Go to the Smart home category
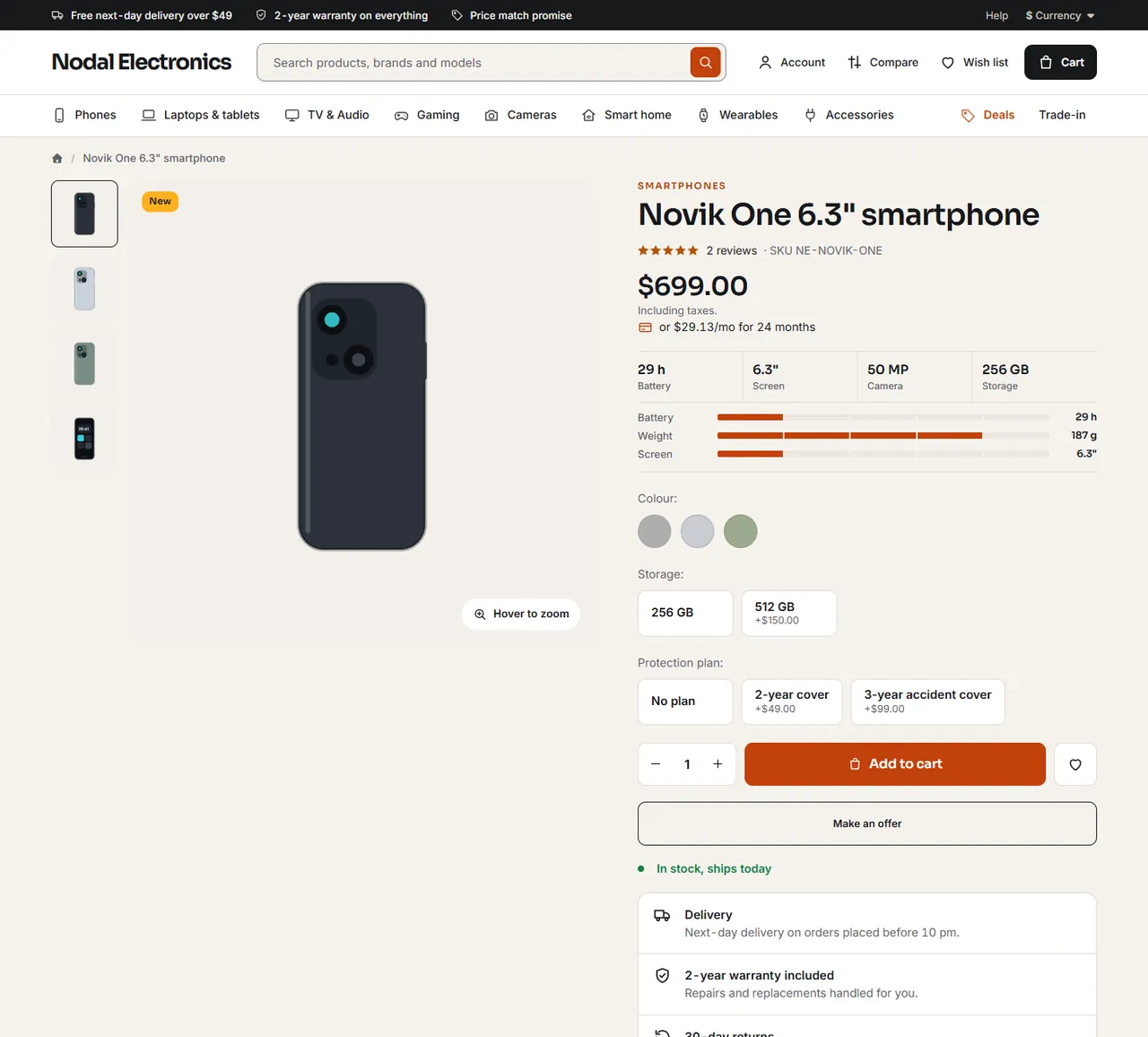 click(626, 115)
